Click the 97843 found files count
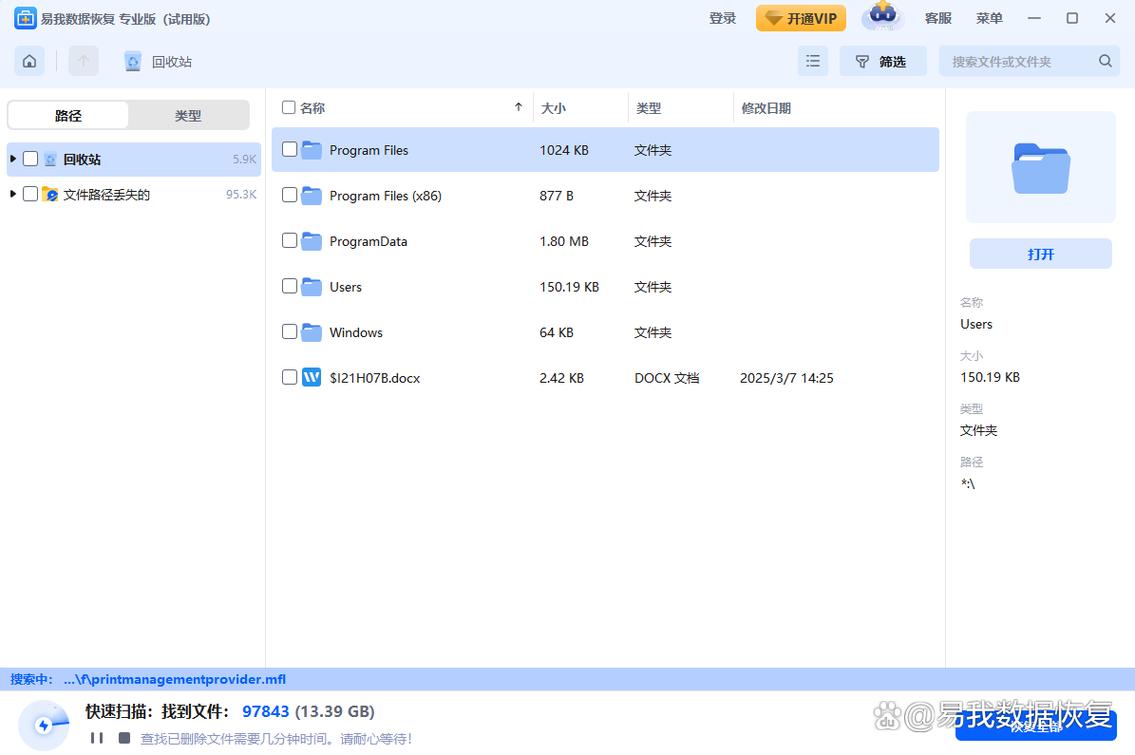Image resolution: width=1135 pixels, height=755 pixels. (x=265, y=712)
